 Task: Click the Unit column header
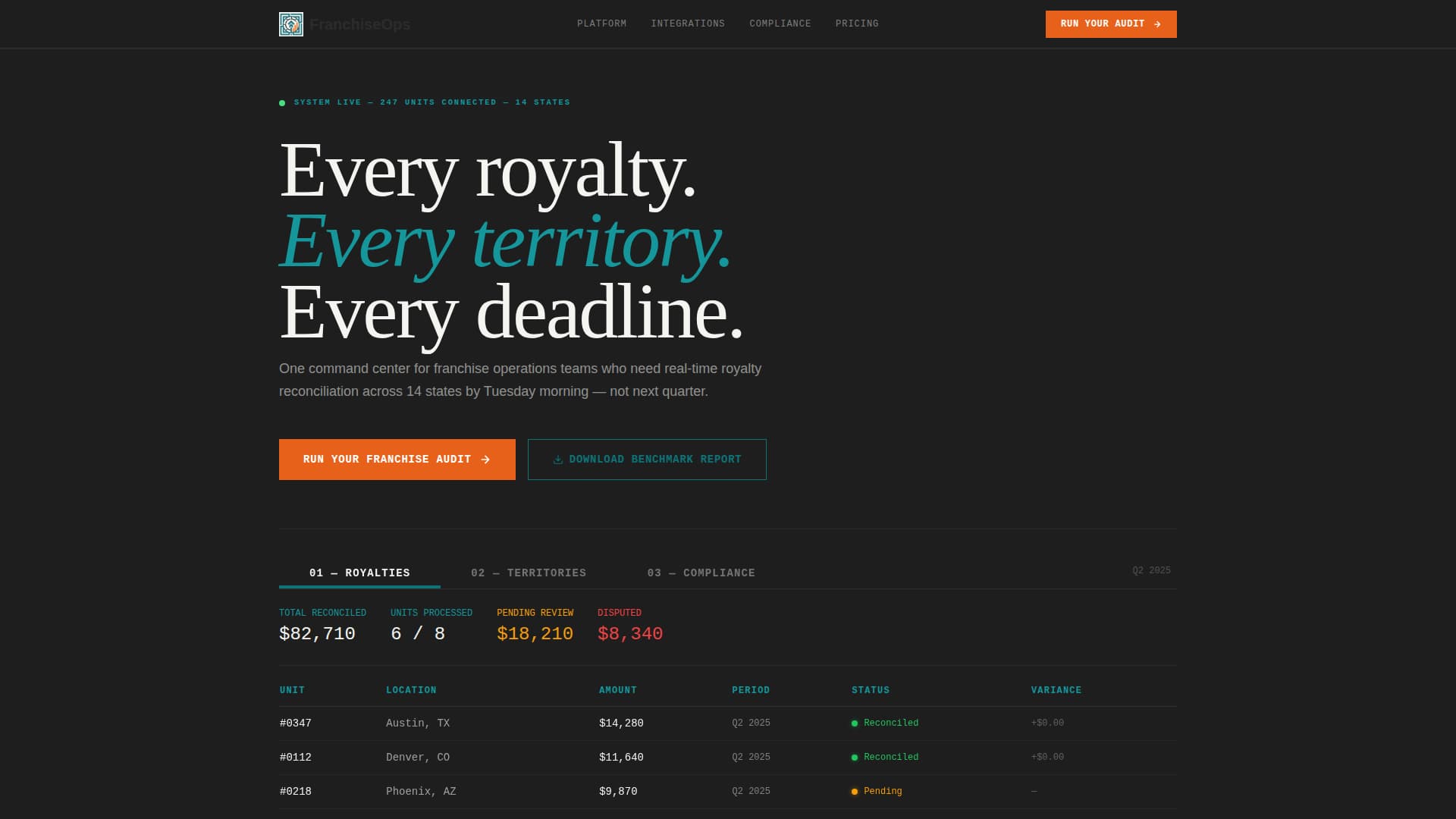[292, 690]
